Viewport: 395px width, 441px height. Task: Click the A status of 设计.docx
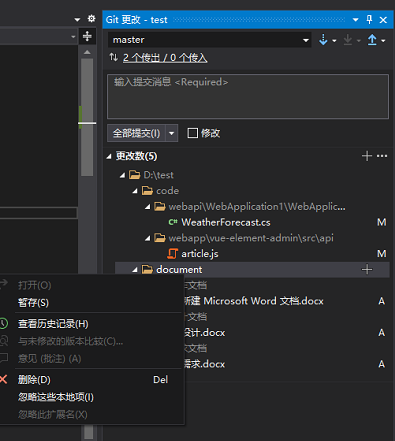(x=382, y=333)
